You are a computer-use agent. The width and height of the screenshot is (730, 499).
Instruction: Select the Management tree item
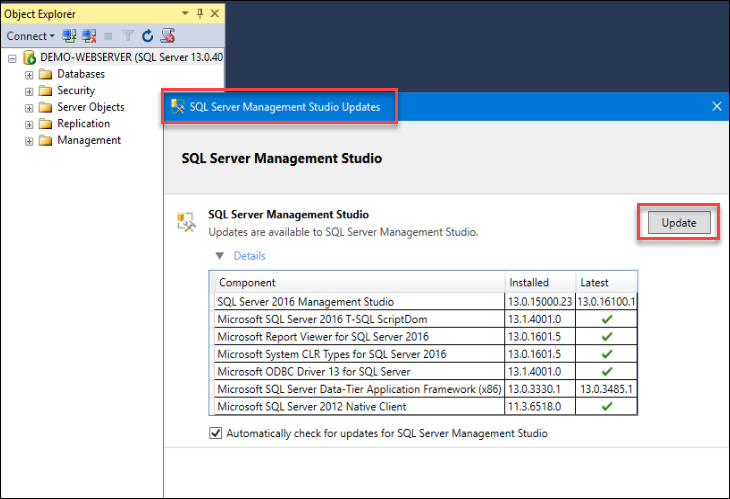pos(89,140)
